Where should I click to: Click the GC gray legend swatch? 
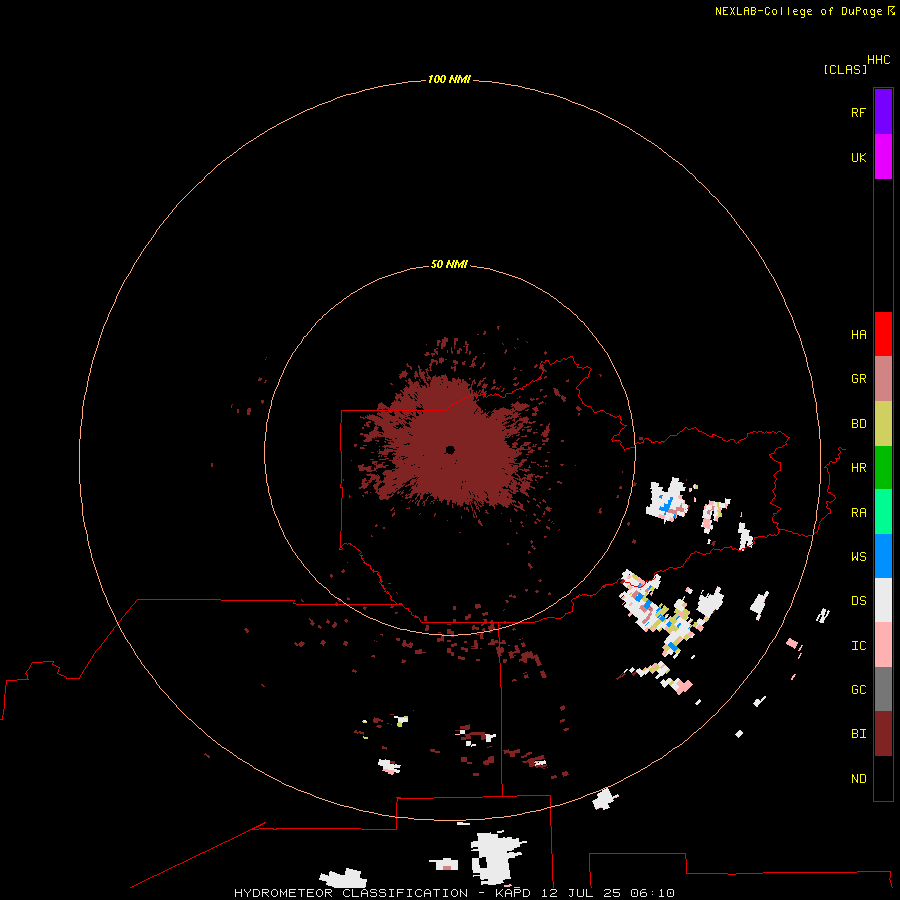(x=883, y=689)
